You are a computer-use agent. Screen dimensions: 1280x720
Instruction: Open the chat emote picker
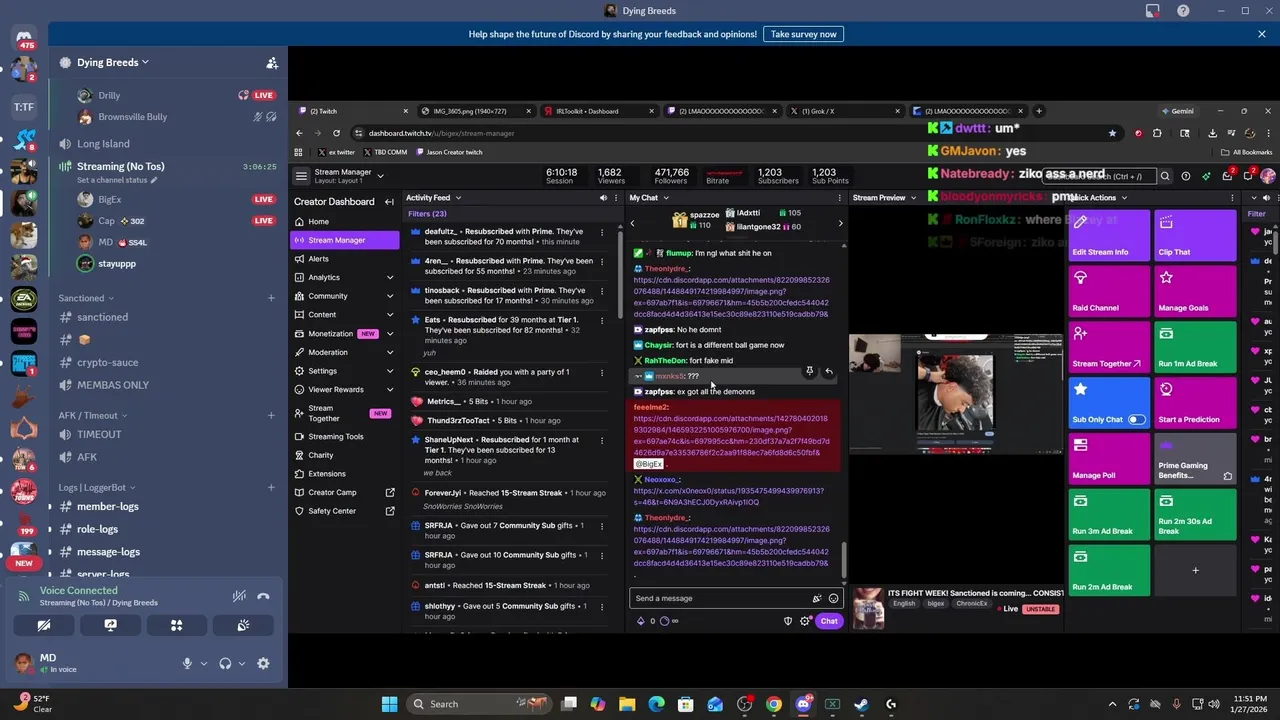[833, 598]
